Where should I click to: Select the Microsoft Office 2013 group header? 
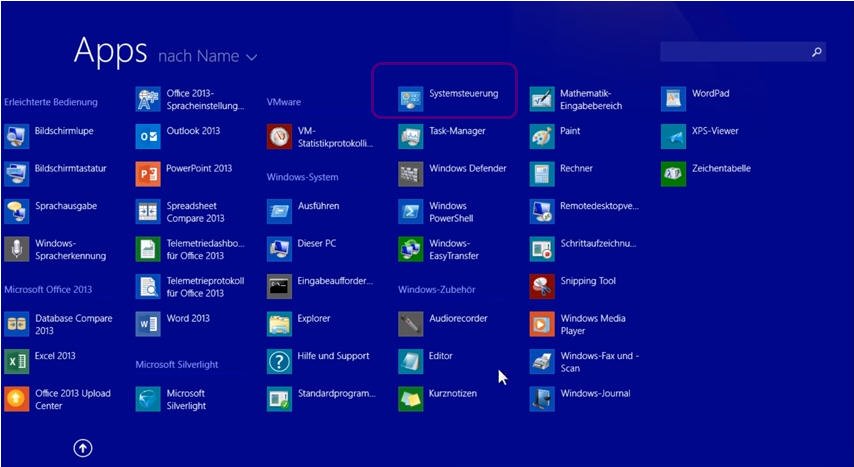48,289
